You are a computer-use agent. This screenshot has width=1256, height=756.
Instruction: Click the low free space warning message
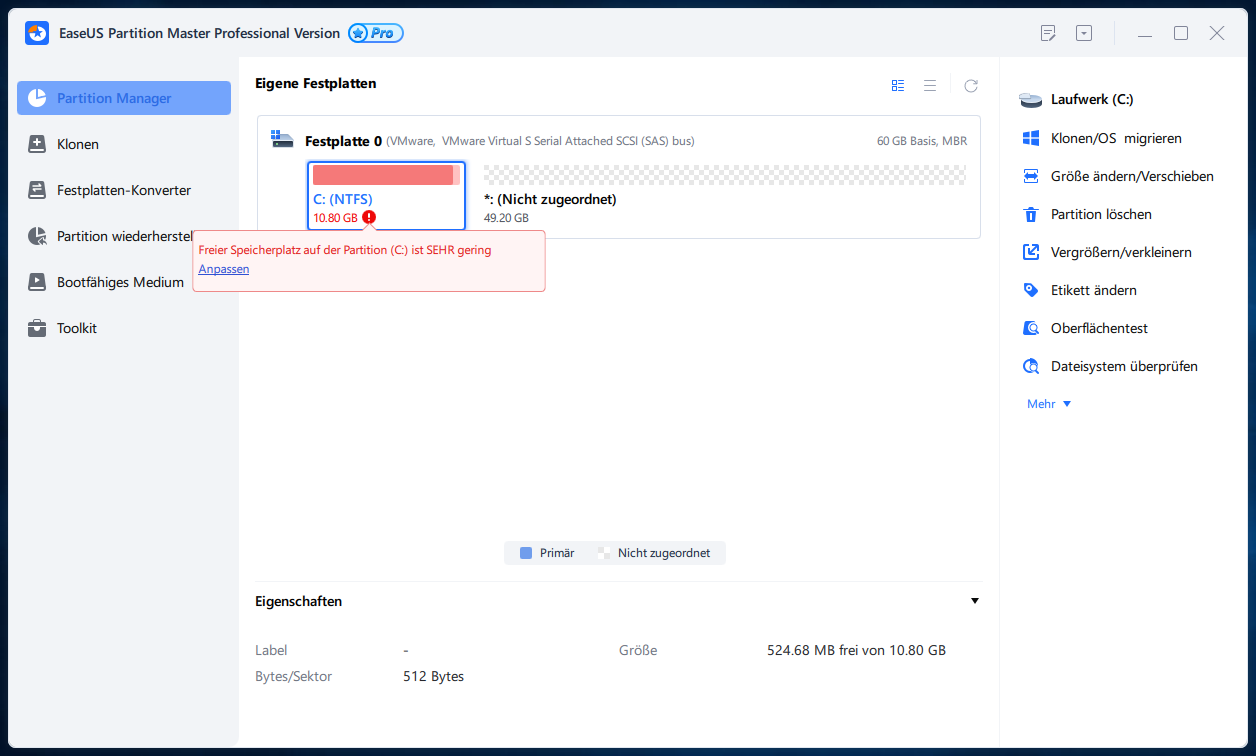click(x=345, y=250)
